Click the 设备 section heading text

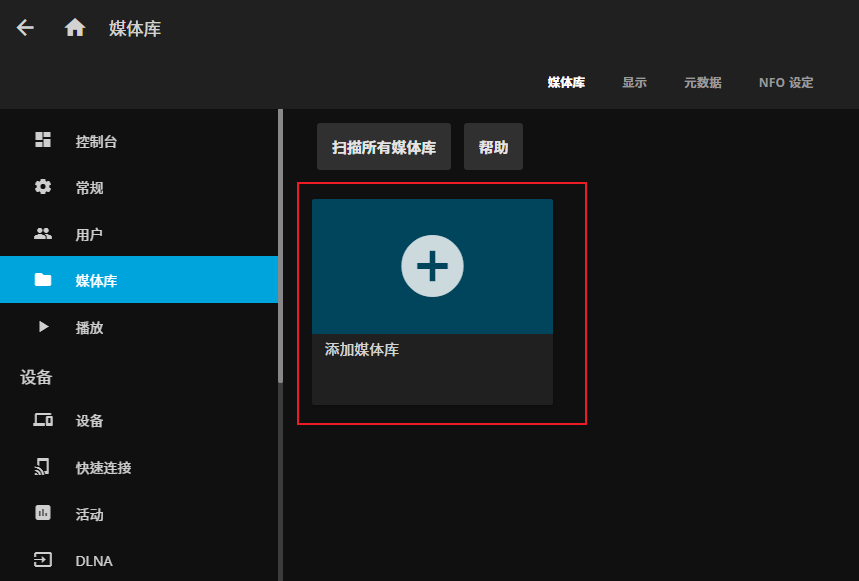tap(36, 377)
